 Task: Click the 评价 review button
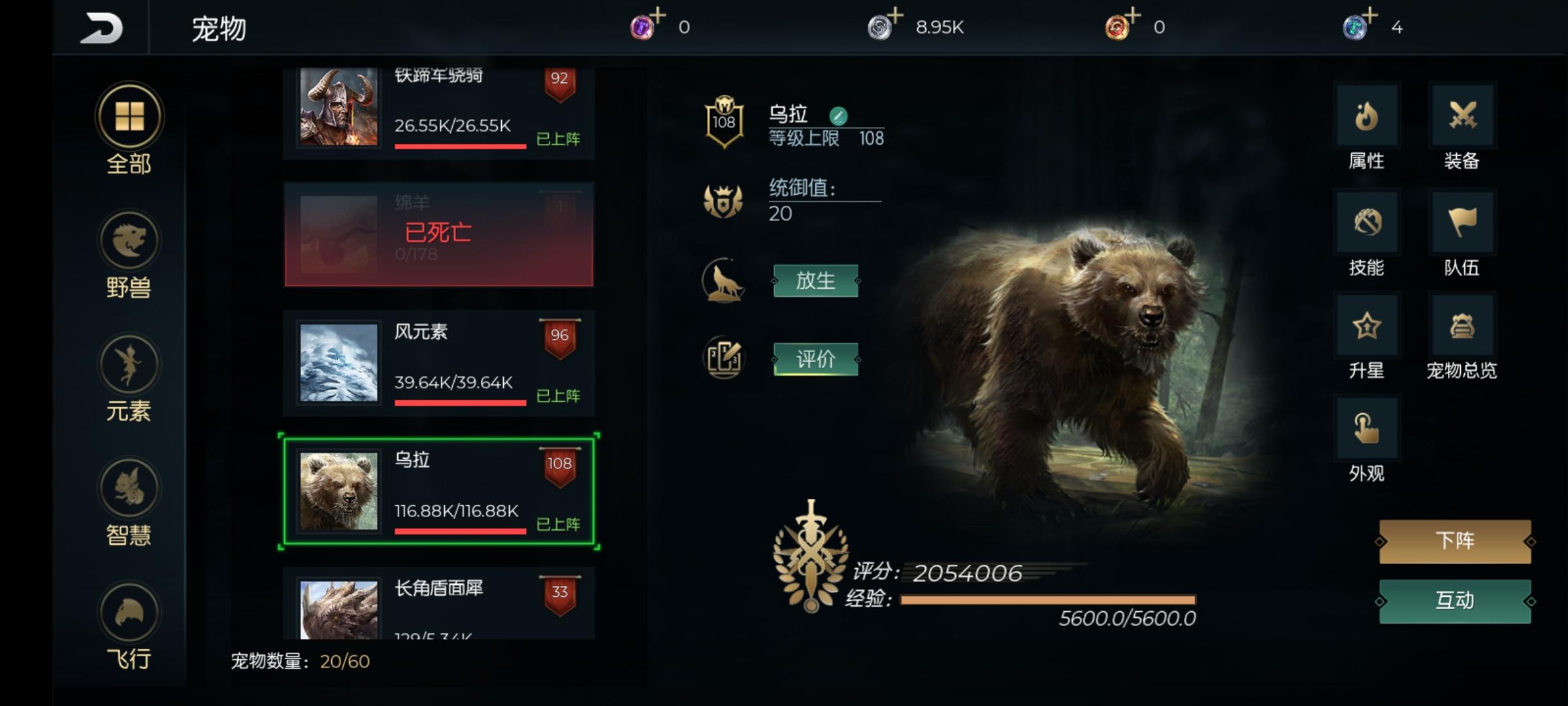815,359
